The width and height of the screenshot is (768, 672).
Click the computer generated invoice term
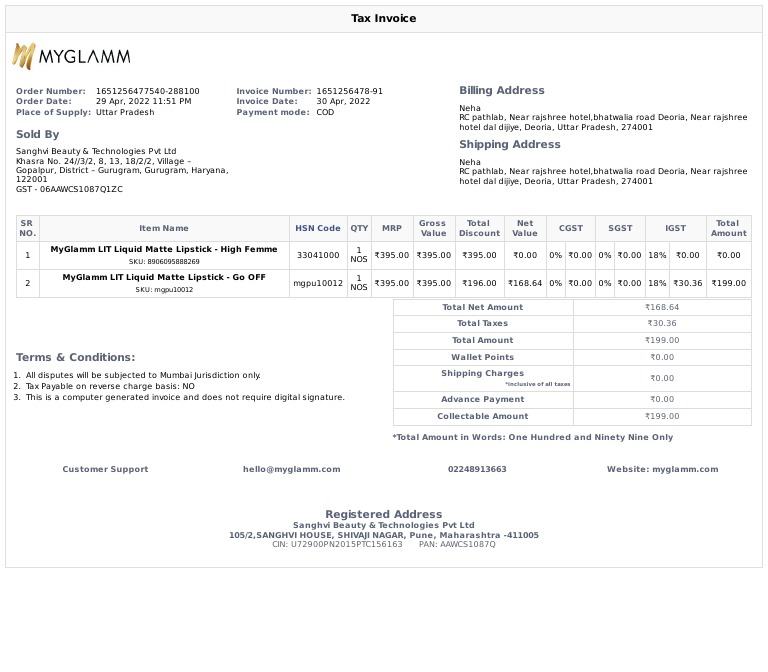(x=185, y=397)
